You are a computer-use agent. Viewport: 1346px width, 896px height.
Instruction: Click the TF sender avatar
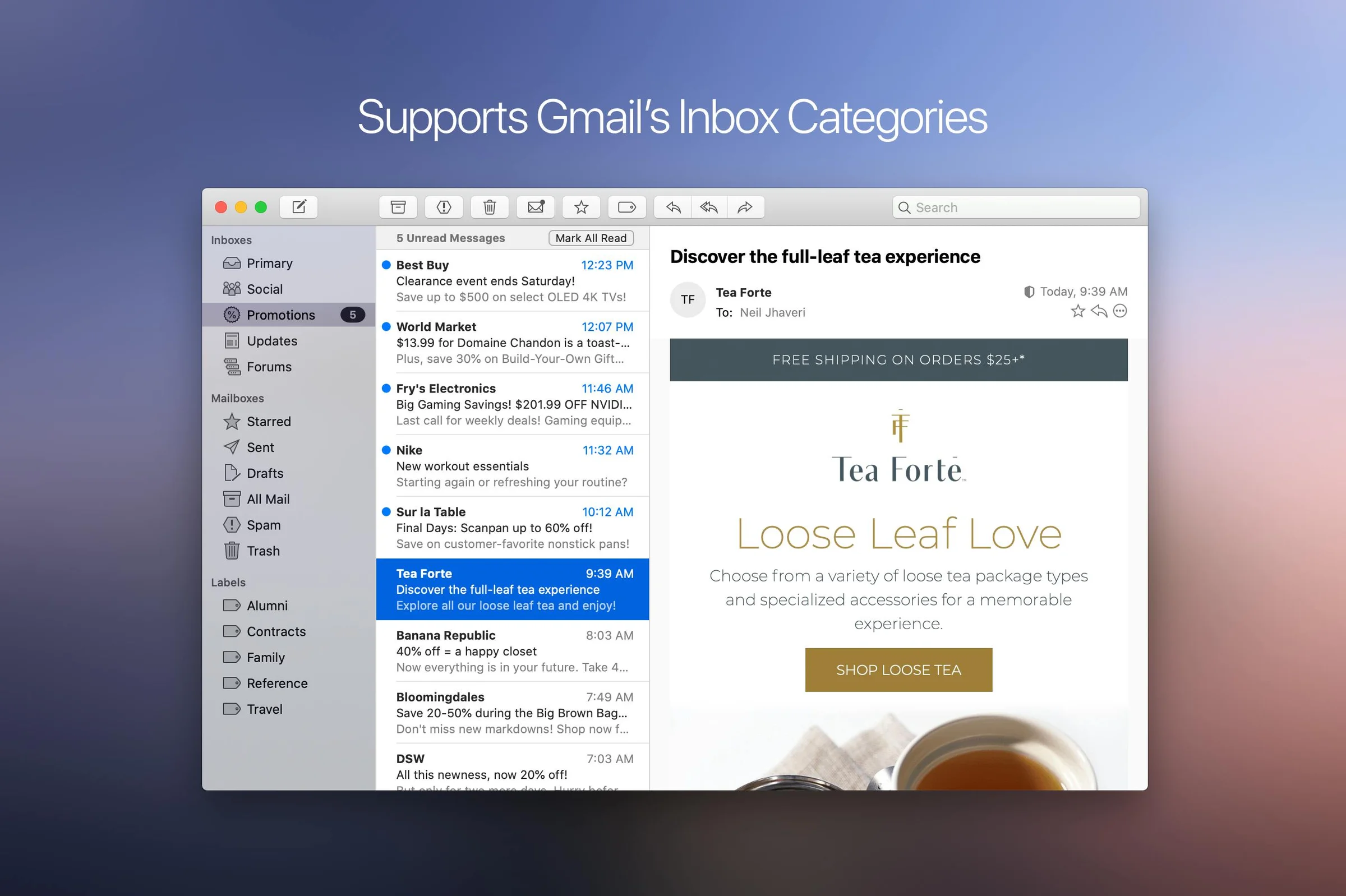point(688,299)
